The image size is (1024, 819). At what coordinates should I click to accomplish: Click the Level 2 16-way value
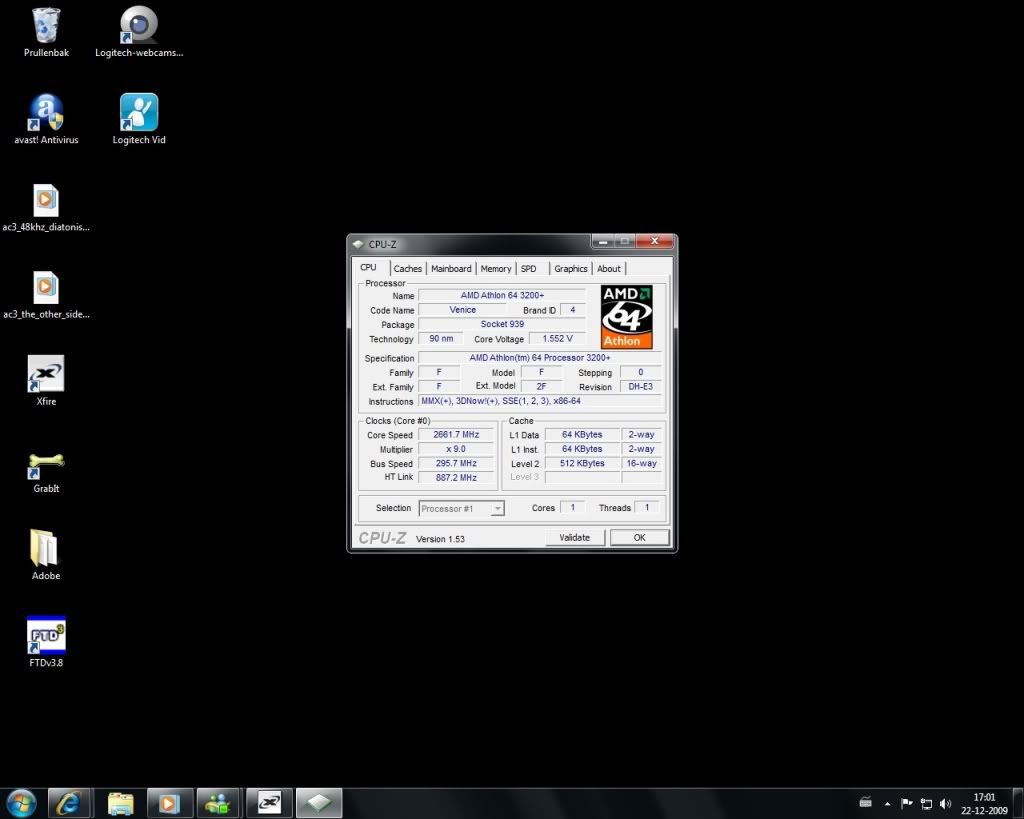(x=641, y=463)
